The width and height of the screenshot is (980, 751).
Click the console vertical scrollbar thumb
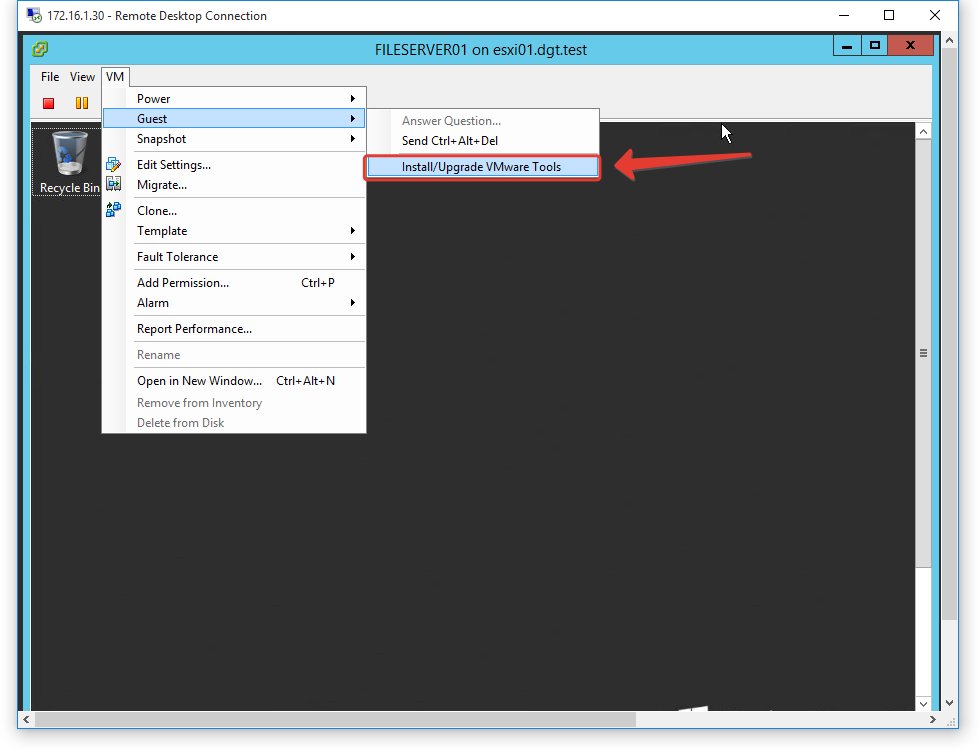tap(923, 353)
